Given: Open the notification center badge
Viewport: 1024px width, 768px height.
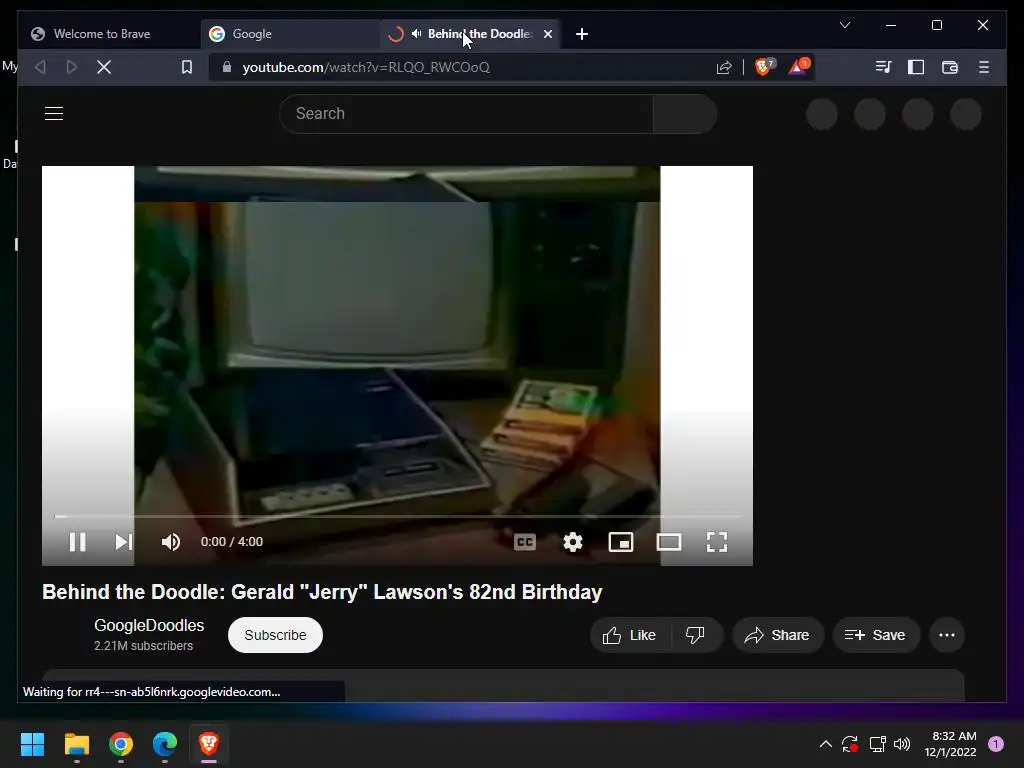Looking at the screenshot, I should click(996, 744).
